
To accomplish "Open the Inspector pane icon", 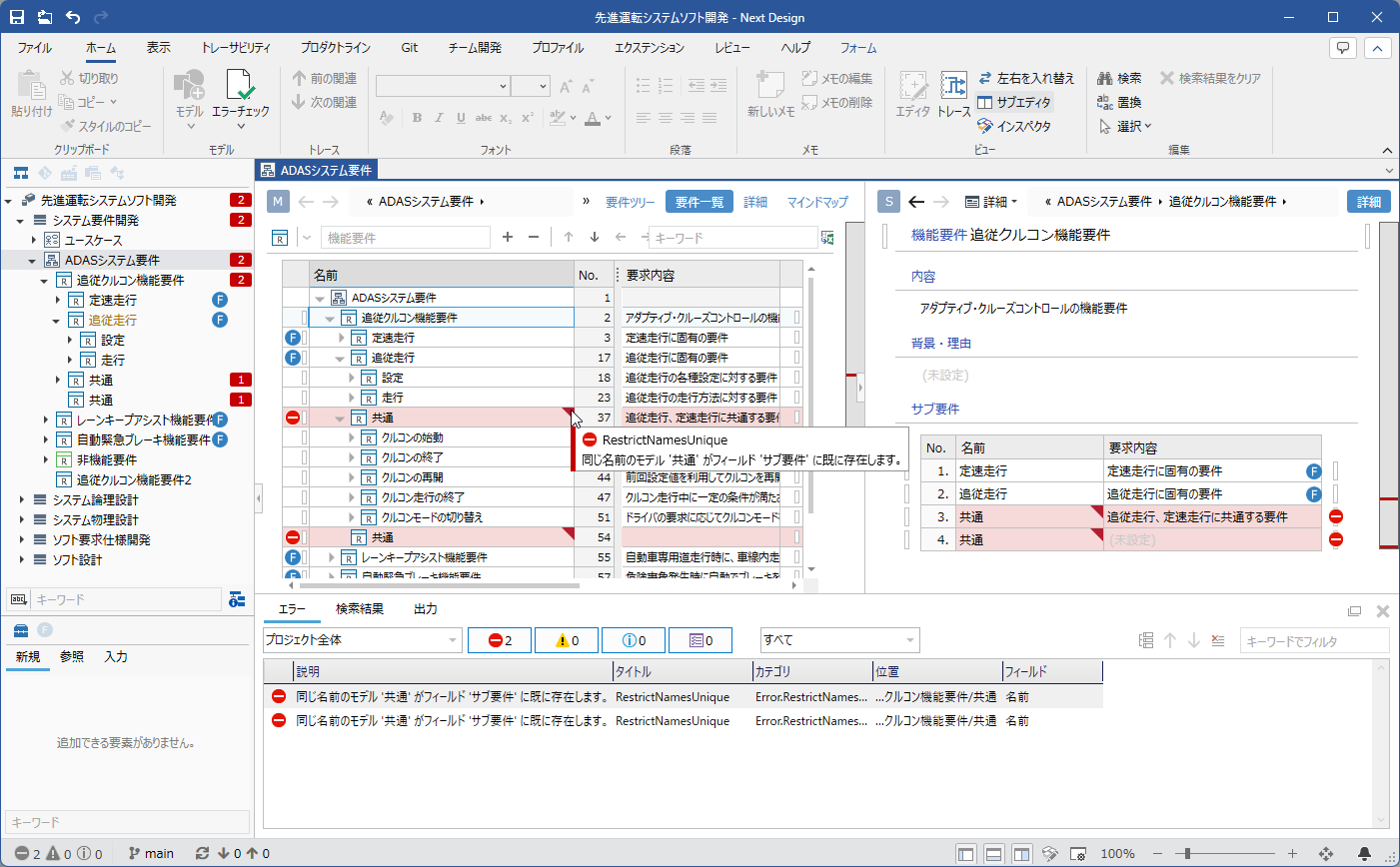I will 985,126.
